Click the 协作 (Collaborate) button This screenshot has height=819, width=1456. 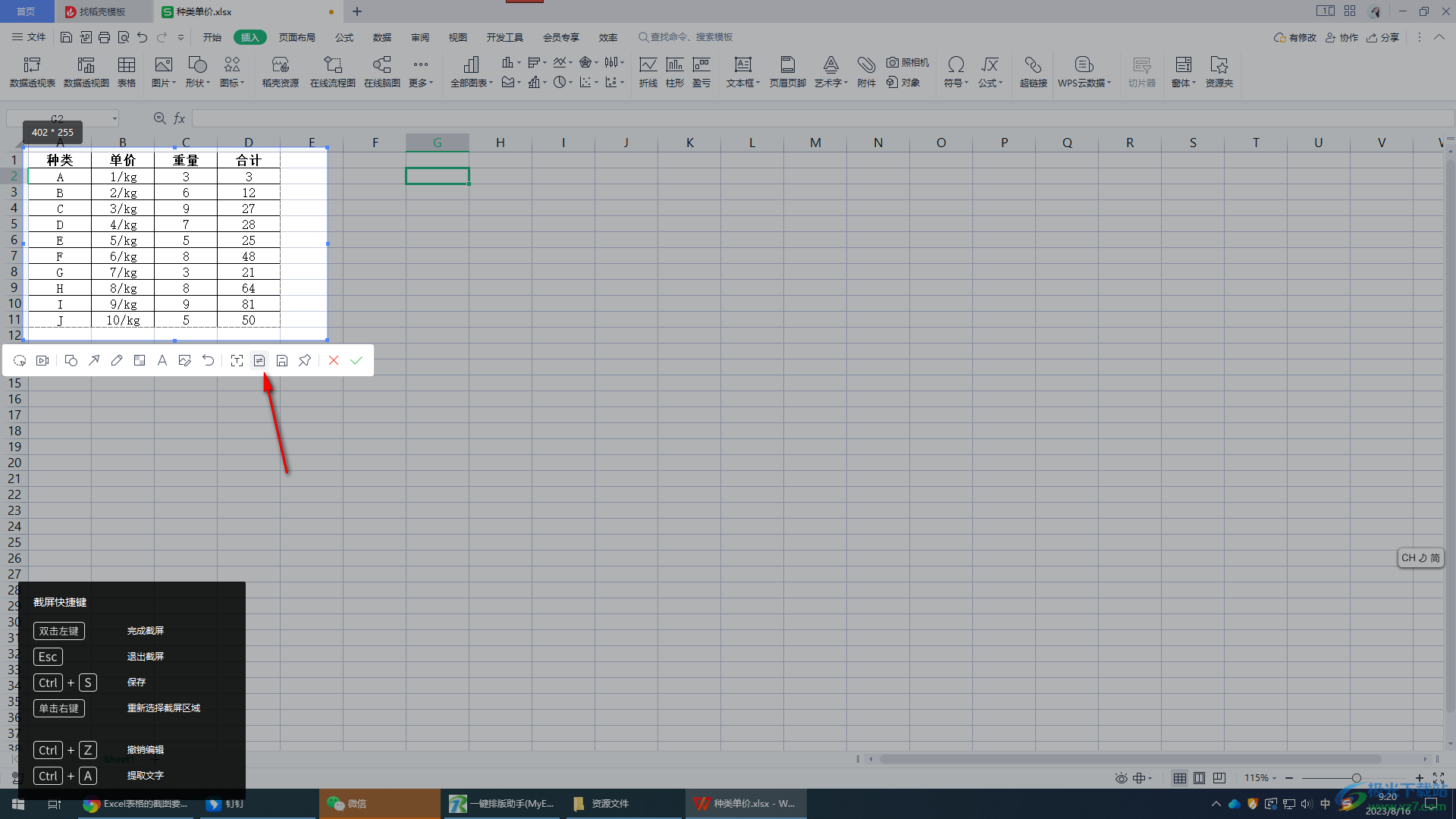pos(1341,37)
